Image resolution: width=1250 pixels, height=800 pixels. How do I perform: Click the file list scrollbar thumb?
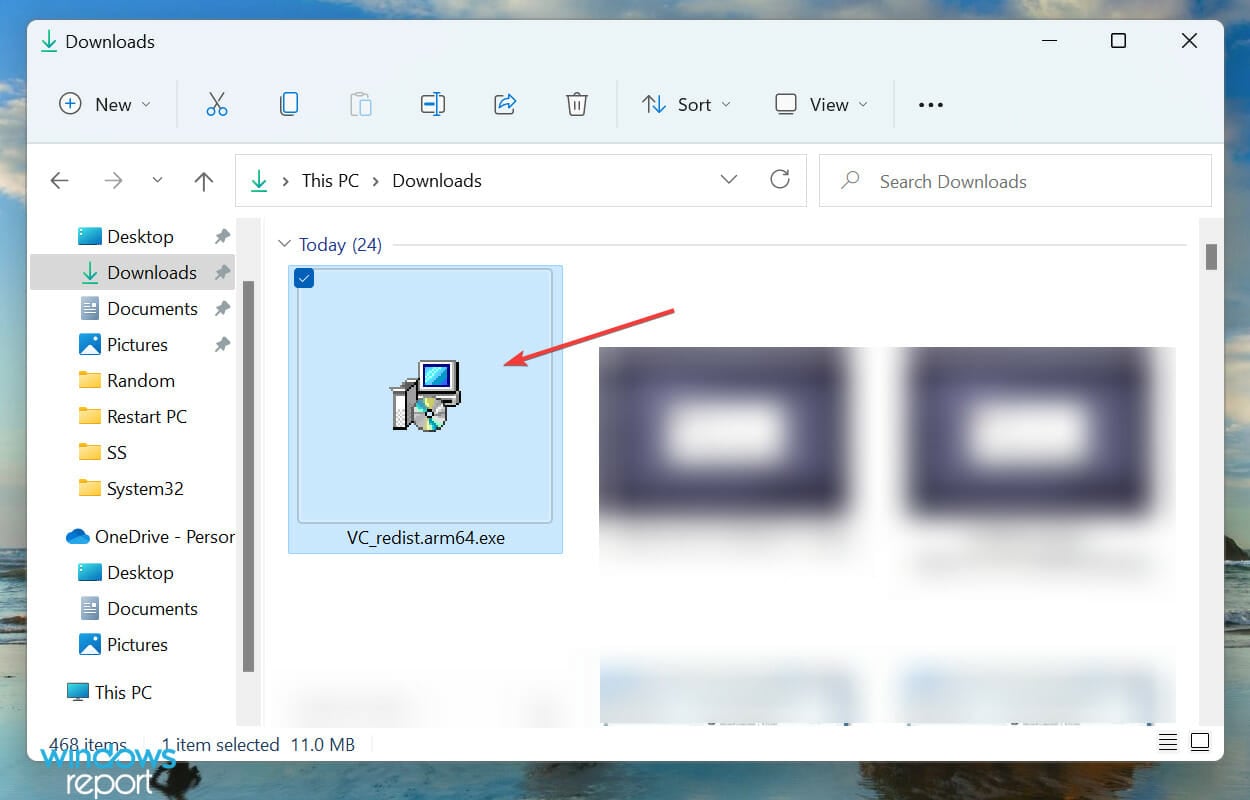(x=1211, y=257)
